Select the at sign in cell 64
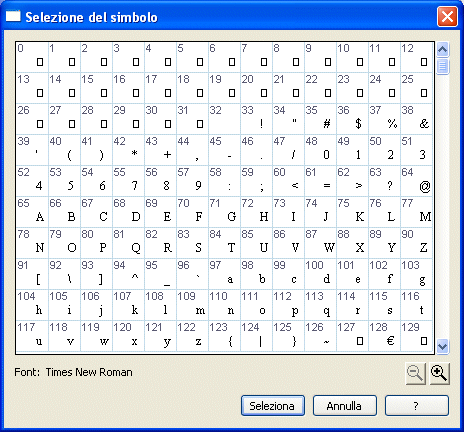 [x=416, y=181]
